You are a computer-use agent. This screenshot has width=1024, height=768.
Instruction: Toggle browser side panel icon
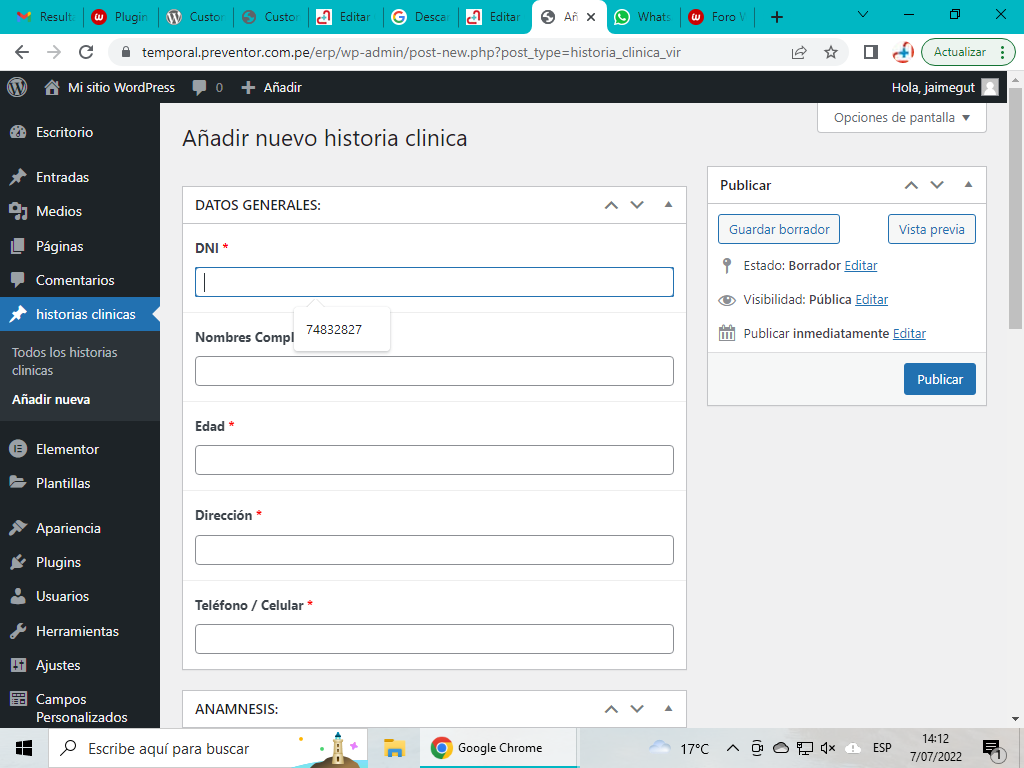[x=871, y=52]
